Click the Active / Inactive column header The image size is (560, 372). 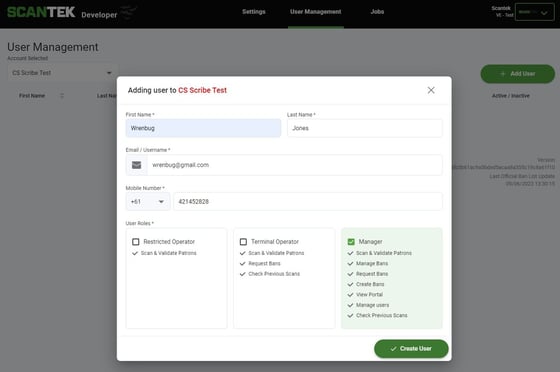click(511, 96)
